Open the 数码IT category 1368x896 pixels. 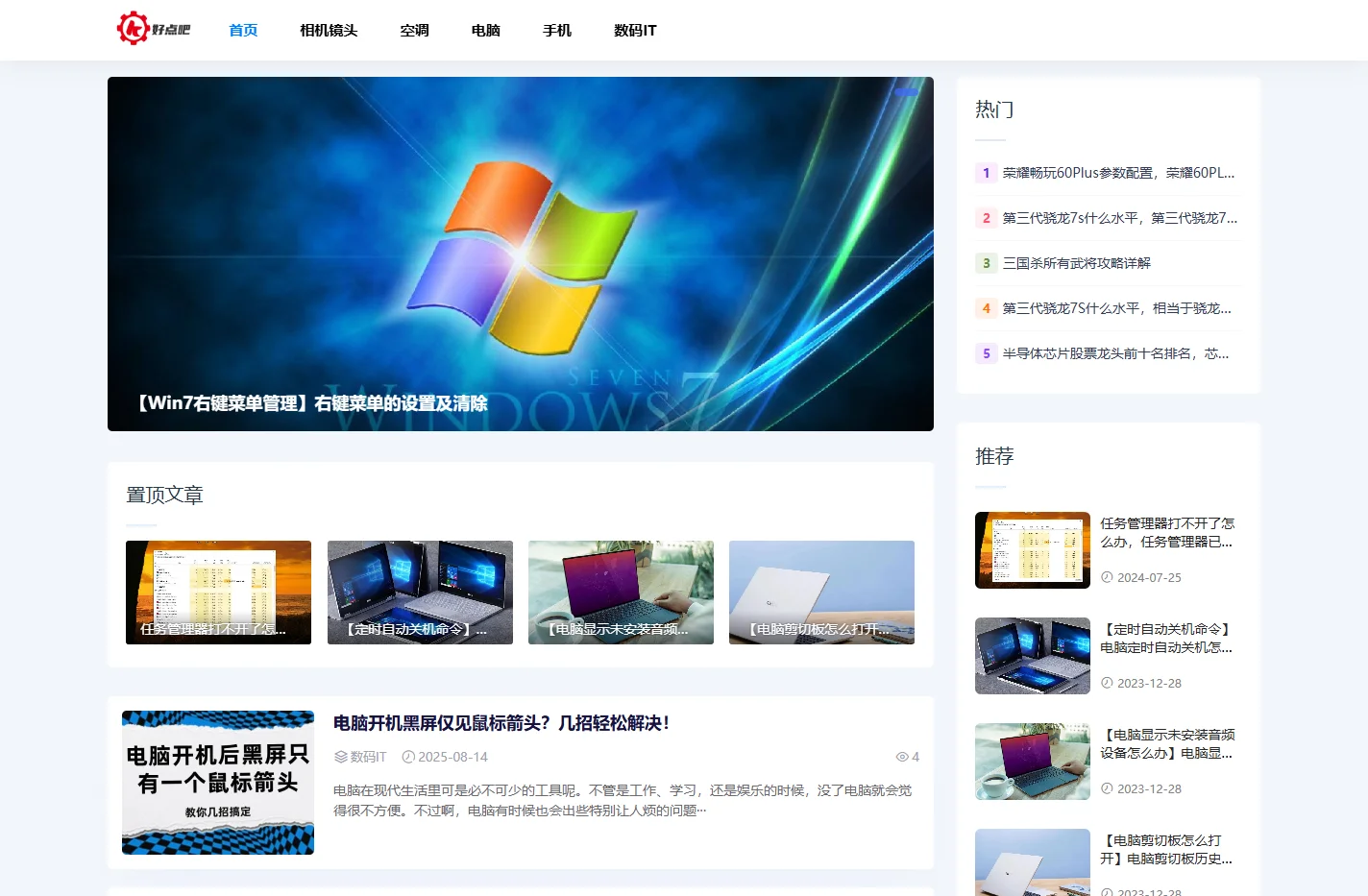[635, 31]
